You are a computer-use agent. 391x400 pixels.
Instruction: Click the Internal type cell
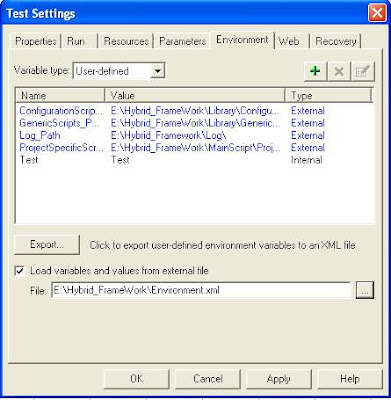pos(307,160)
